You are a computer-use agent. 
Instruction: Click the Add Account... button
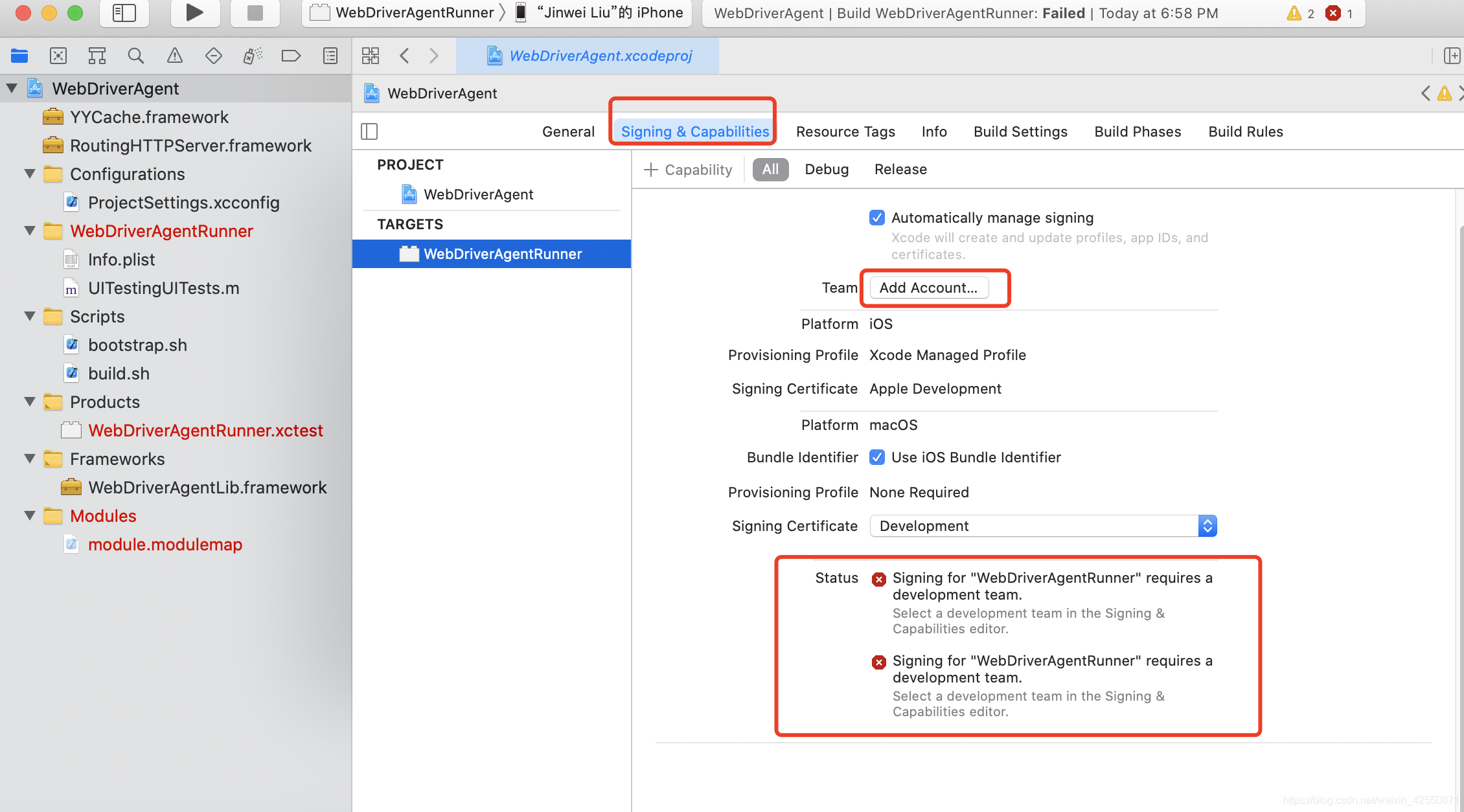click(928, 288)
